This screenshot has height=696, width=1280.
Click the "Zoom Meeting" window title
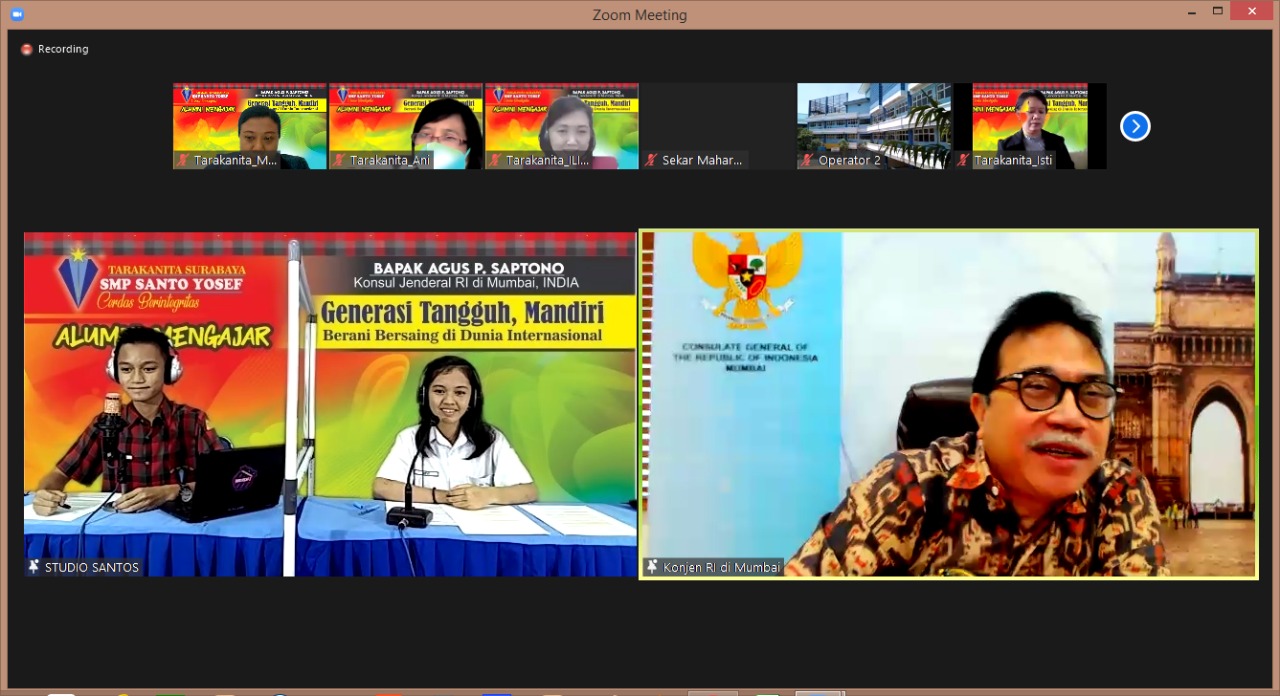640,15
